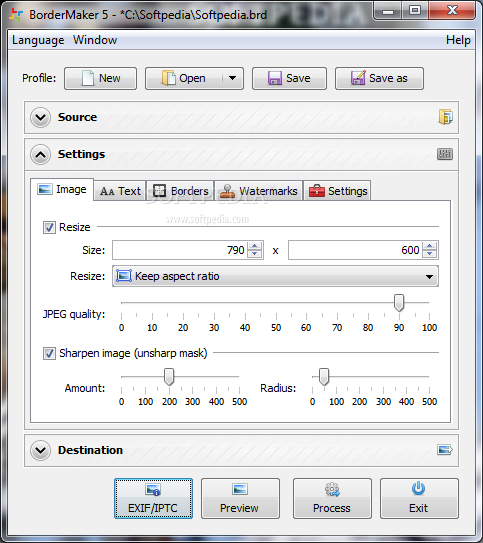Open the Borders tab
Image resolution: width=483 pixels, height=543 pixels.
pos(180,191)
